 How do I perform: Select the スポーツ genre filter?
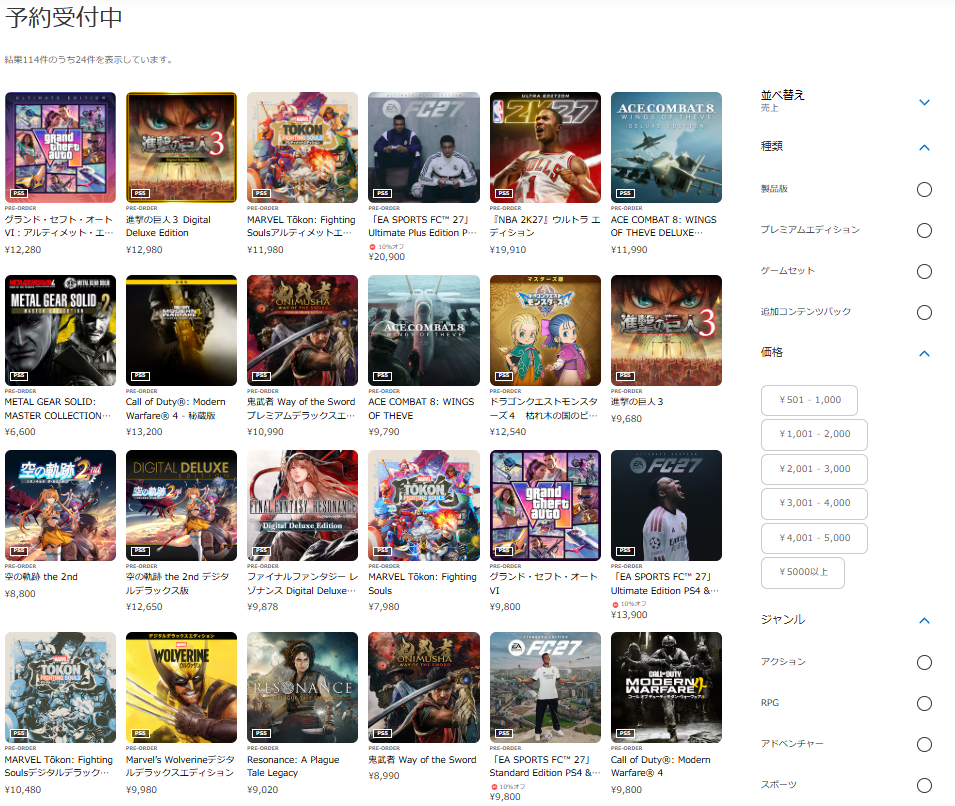924,785
